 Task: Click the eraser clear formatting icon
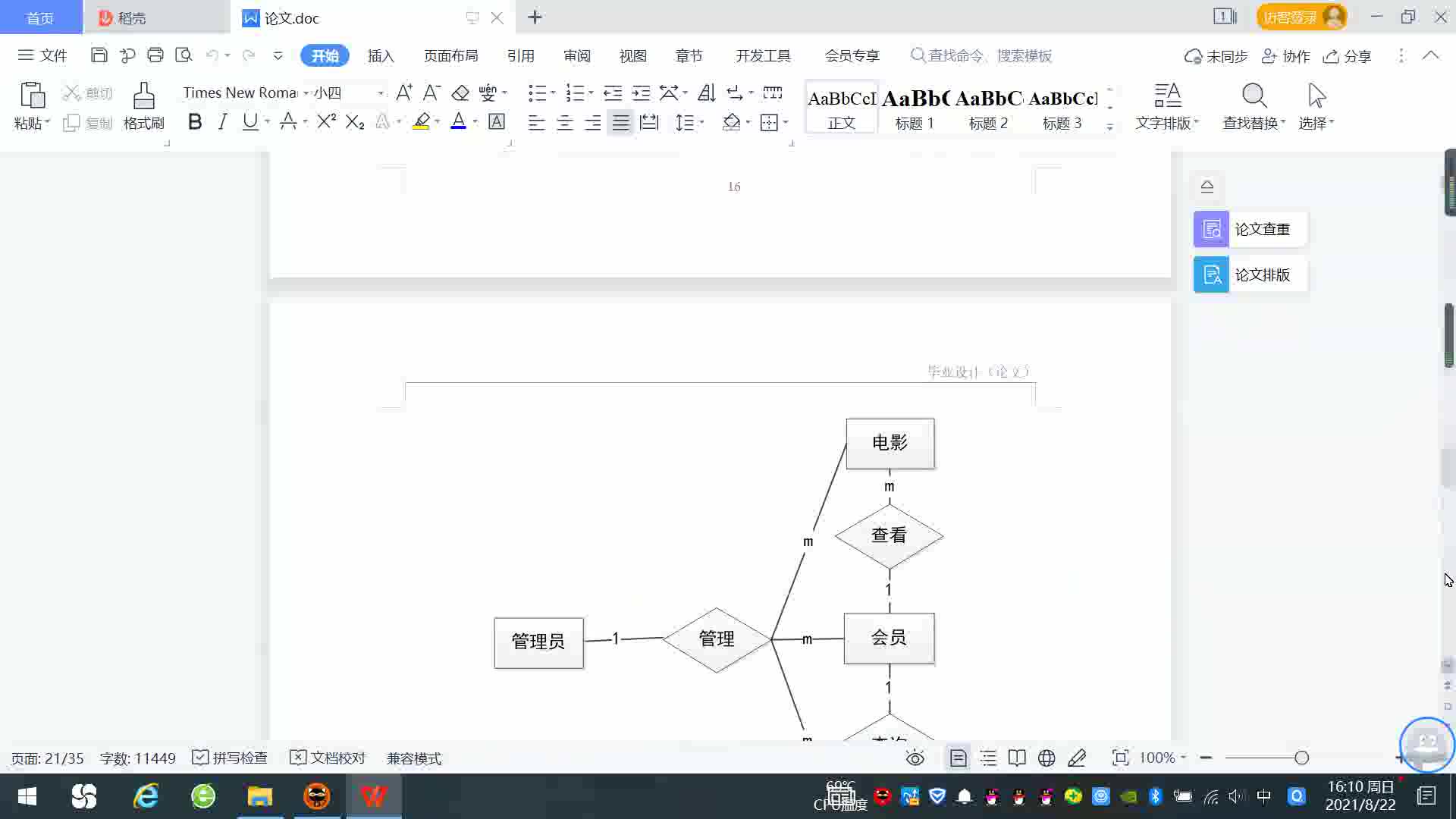(460, 93)
